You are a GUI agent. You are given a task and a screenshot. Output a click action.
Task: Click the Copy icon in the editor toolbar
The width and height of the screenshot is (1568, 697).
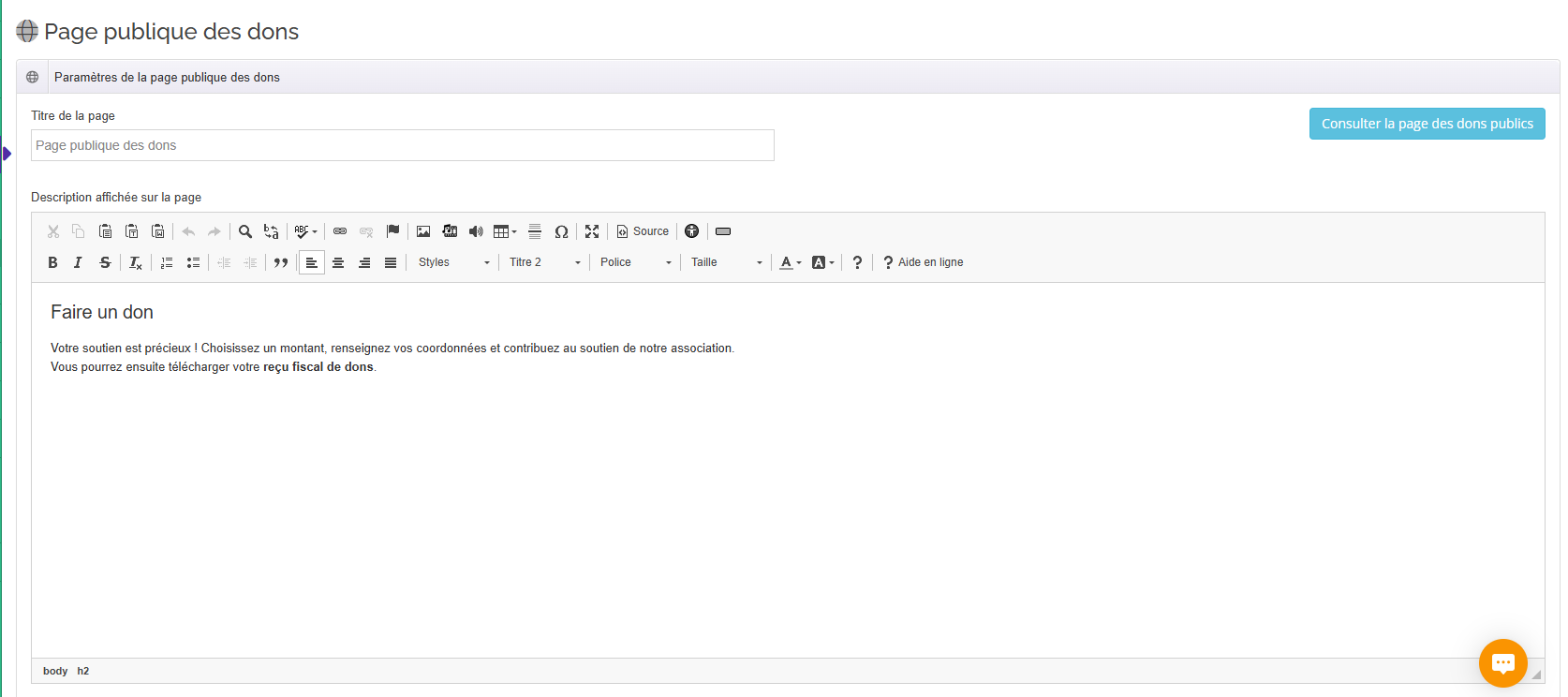[x=79, y=231]
